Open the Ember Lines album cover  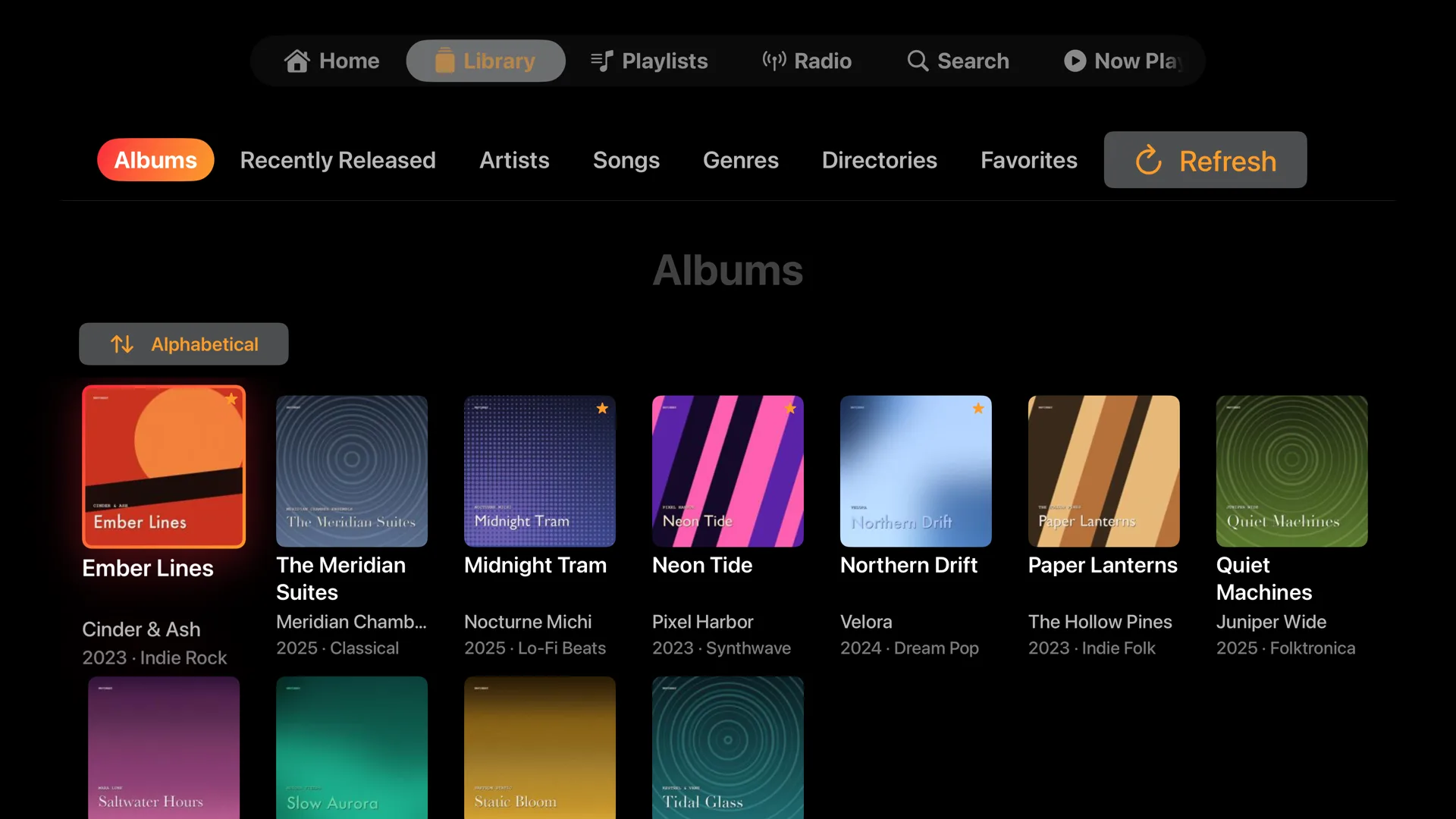164,466
